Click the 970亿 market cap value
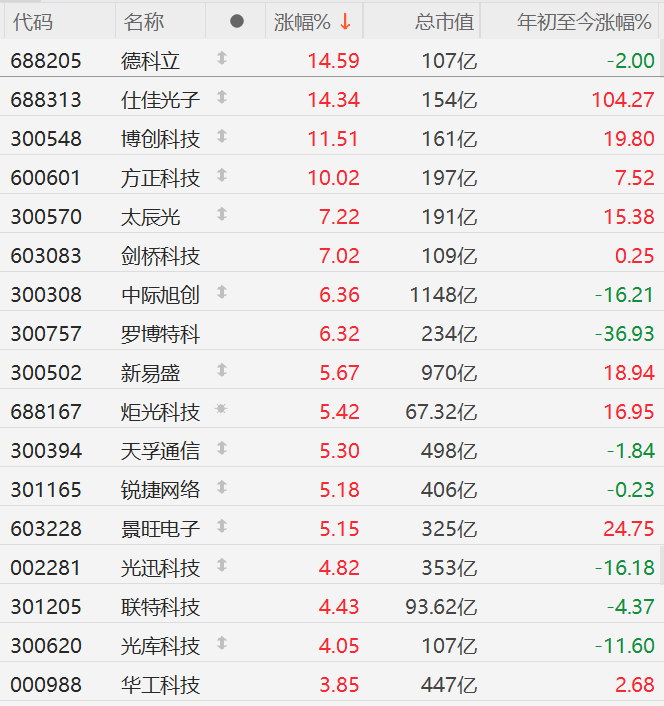Screen dimensions: 664x706 [x=449, y=373]
